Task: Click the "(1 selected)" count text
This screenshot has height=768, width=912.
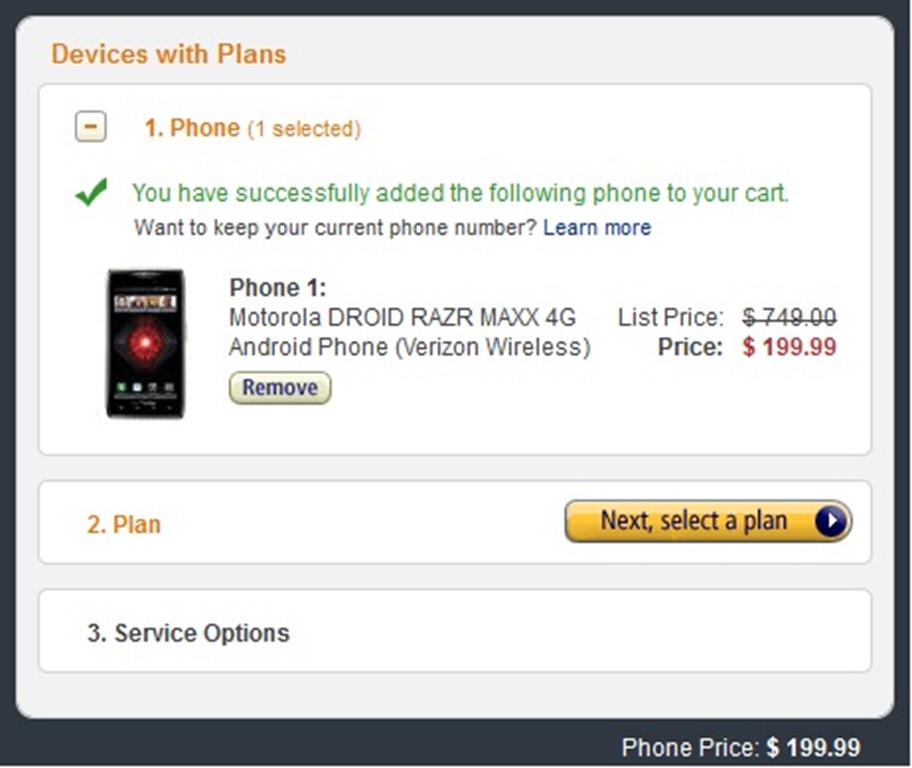Action: 304,129
